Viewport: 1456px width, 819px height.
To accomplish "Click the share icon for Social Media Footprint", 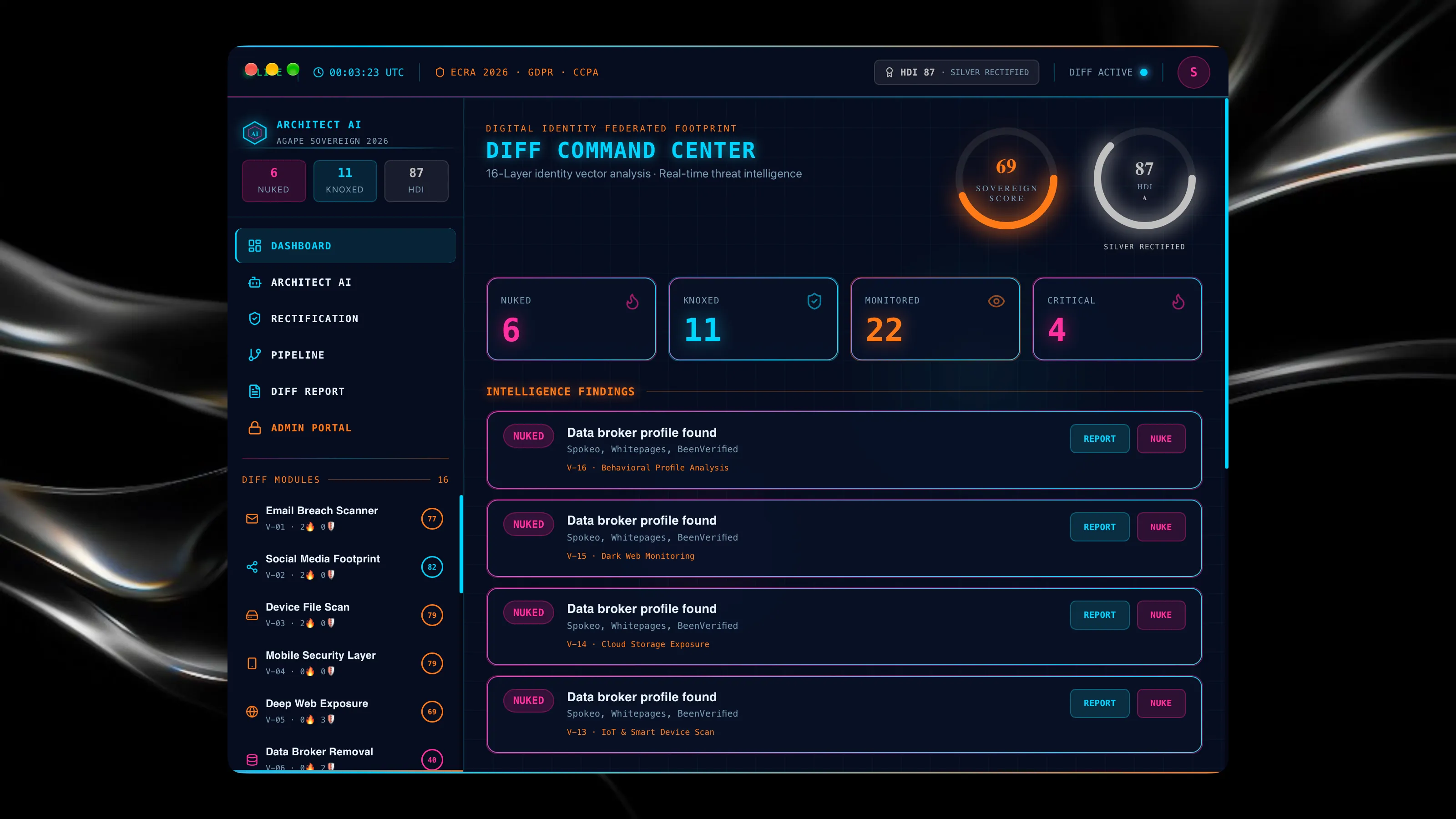I will (252, 567).
